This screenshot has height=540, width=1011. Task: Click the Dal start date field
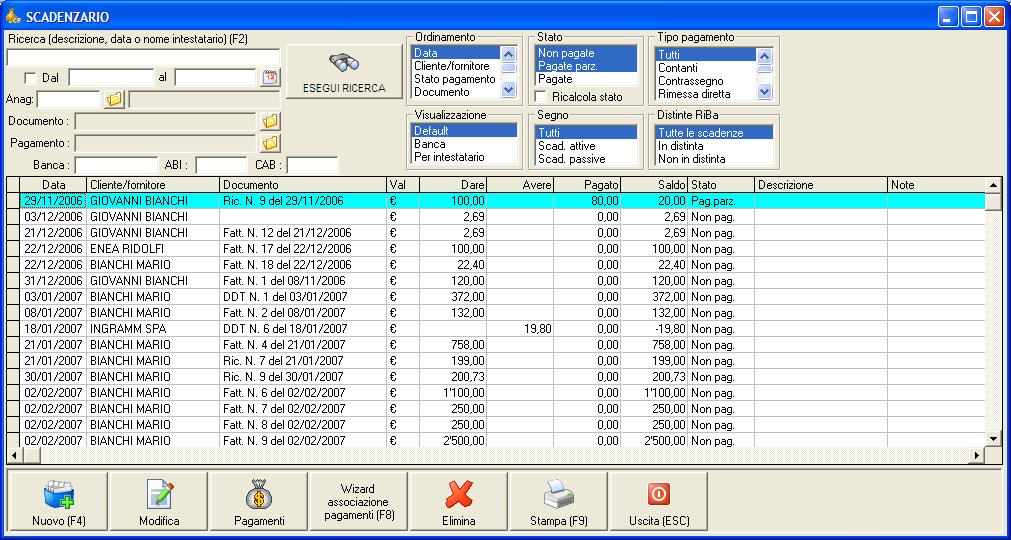[x=111, y=77]
